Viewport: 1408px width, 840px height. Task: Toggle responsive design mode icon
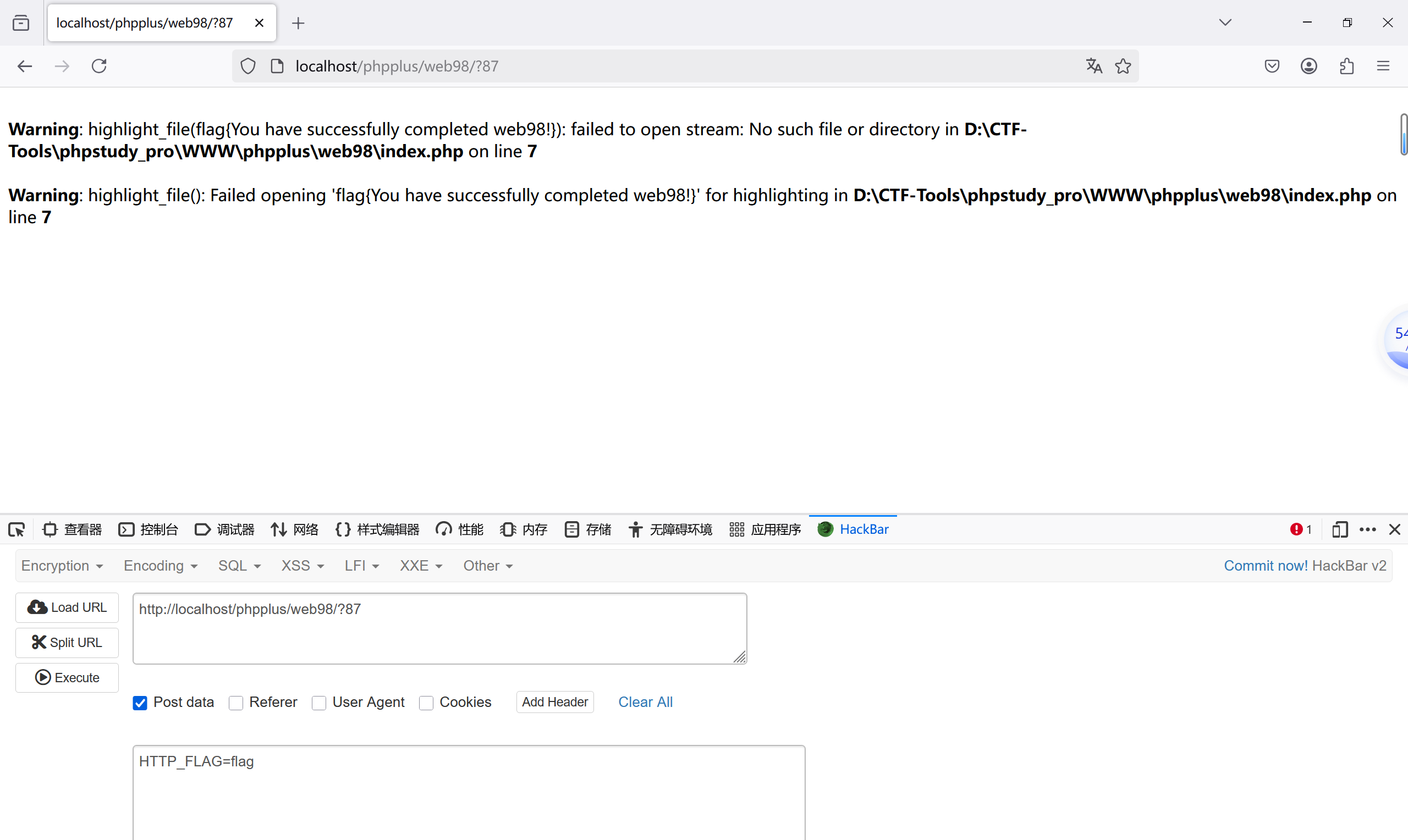(x=1339, y=529)
